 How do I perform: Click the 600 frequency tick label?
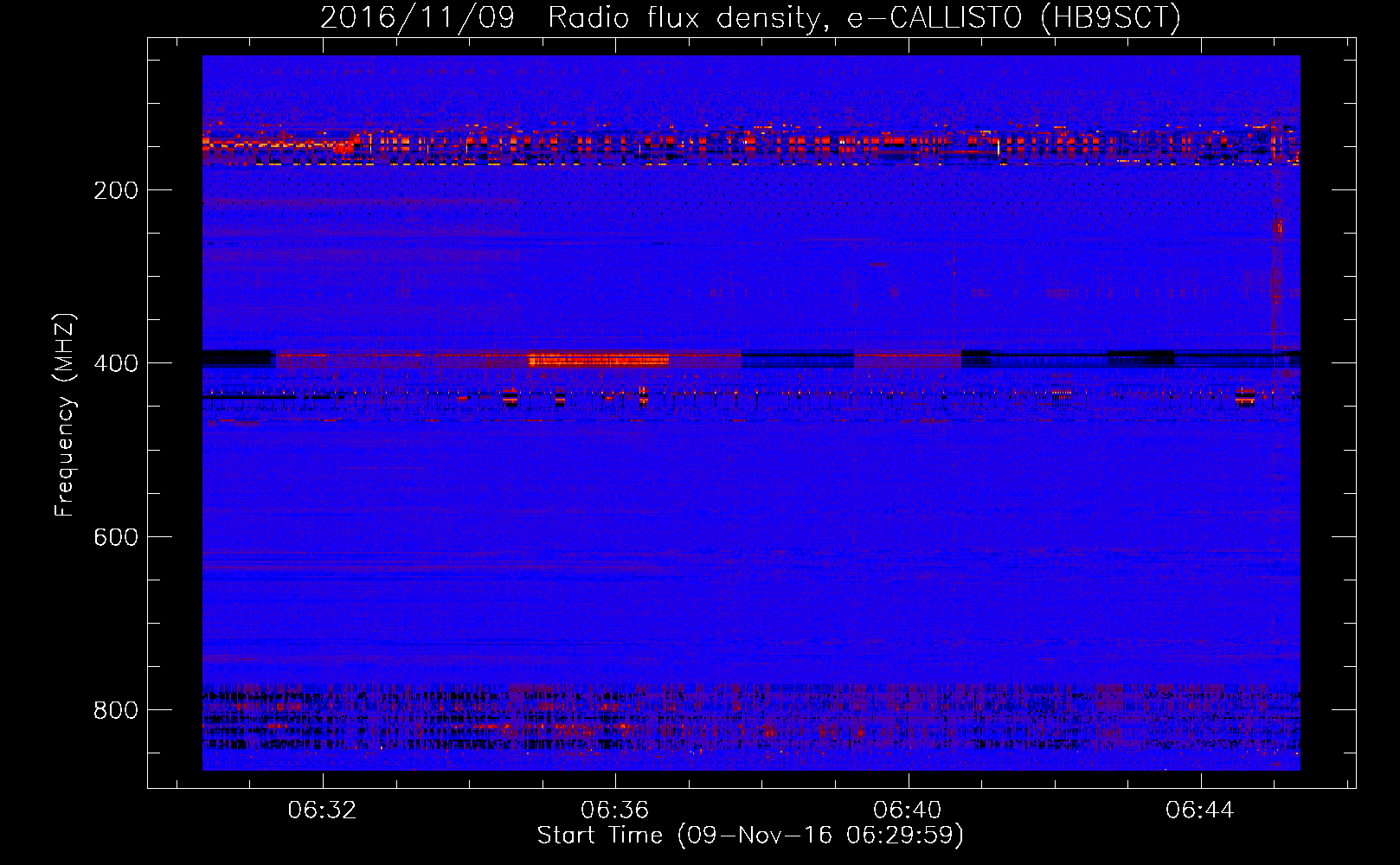(116, 537)
